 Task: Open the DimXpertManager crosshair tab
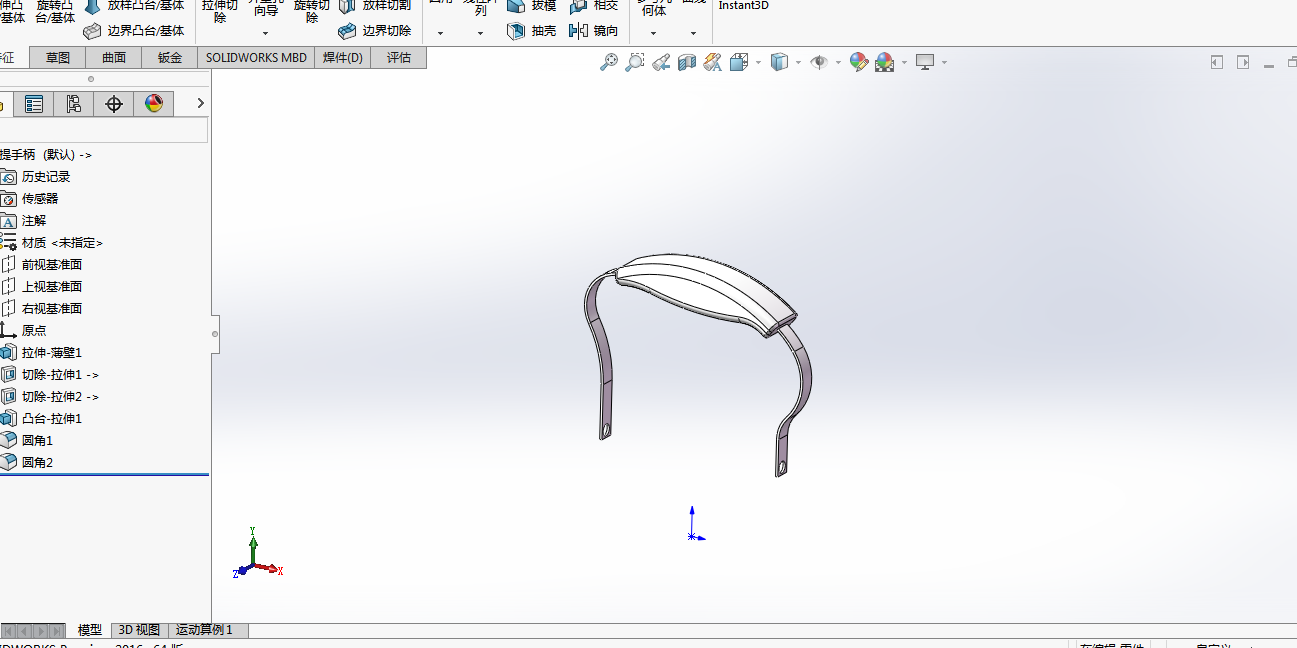(114, 104)
